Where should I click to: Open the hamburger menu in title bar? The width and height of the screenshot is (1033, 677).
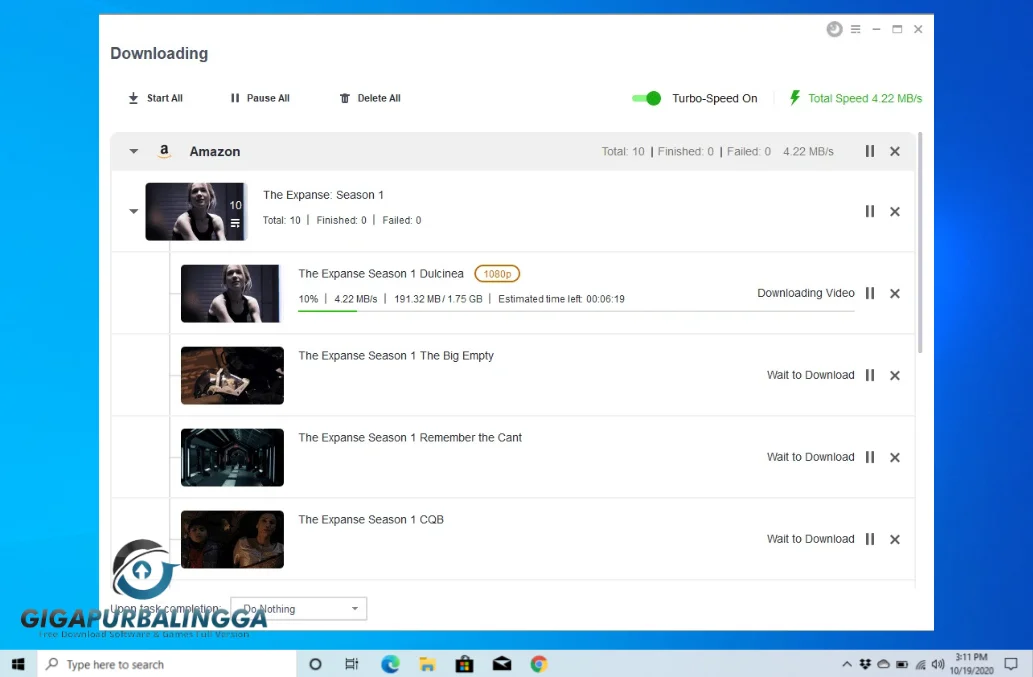856,30
